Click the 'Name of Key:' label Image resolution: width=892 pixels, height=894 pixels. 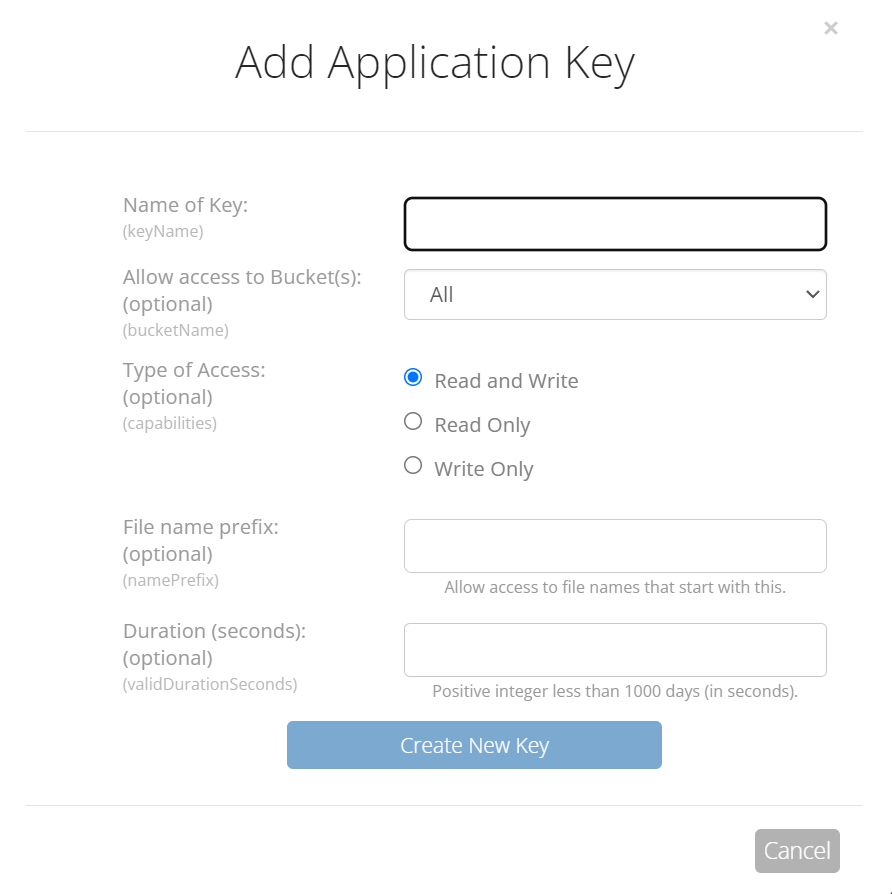[x=185, y=205]
